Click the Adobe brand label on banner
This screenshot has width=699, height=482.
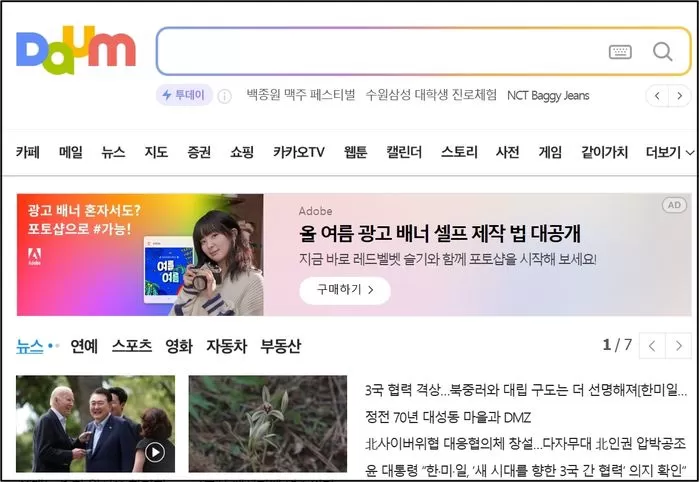click(315, 211)
